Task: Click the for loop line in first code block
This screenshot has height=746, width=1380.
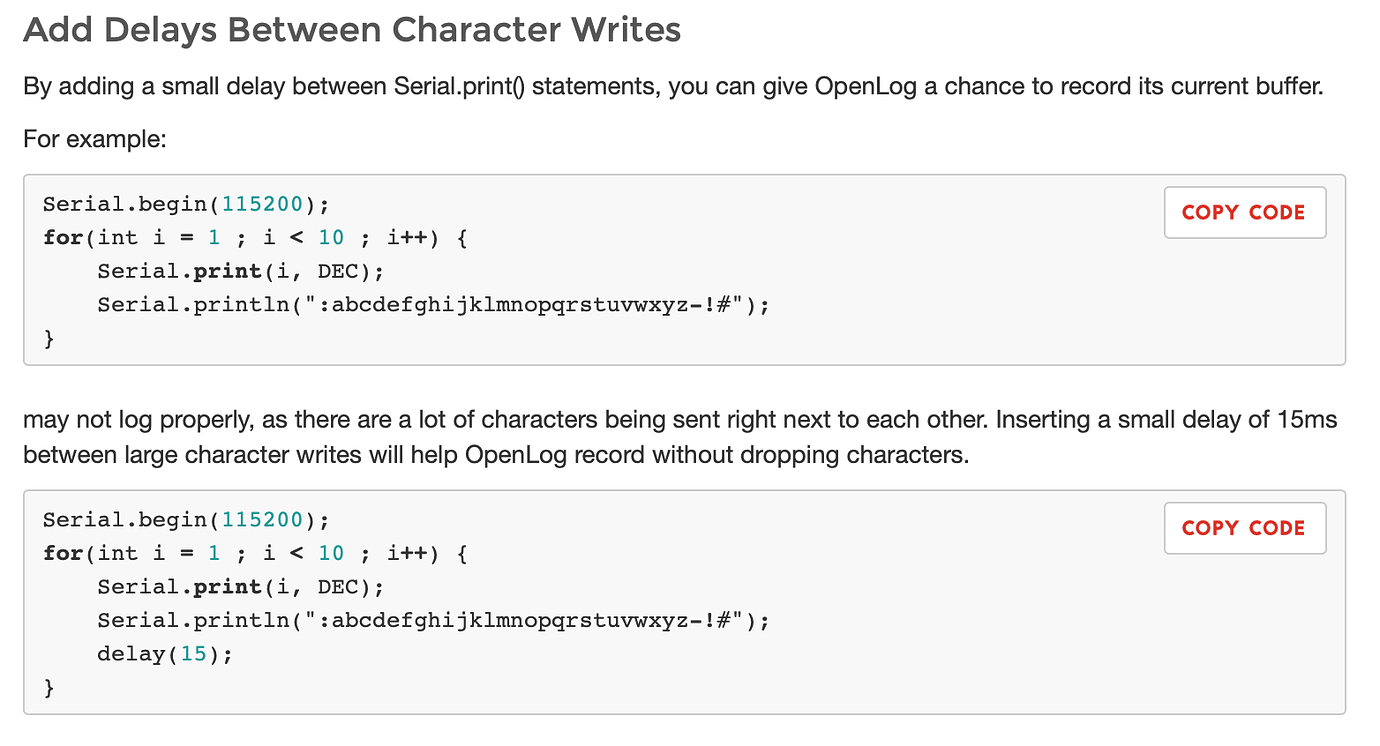Action: click(x=256, y=238)
